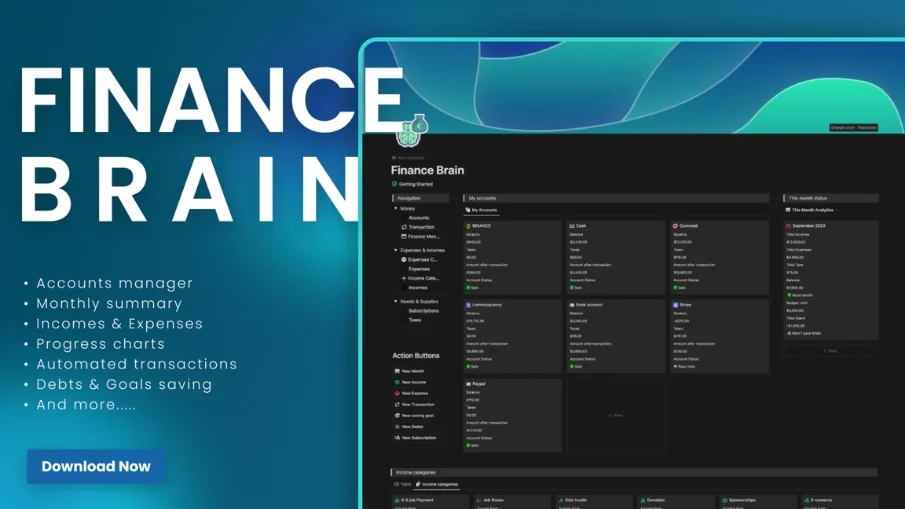Open the Subscriptions page in navigation

pos(423,311)
